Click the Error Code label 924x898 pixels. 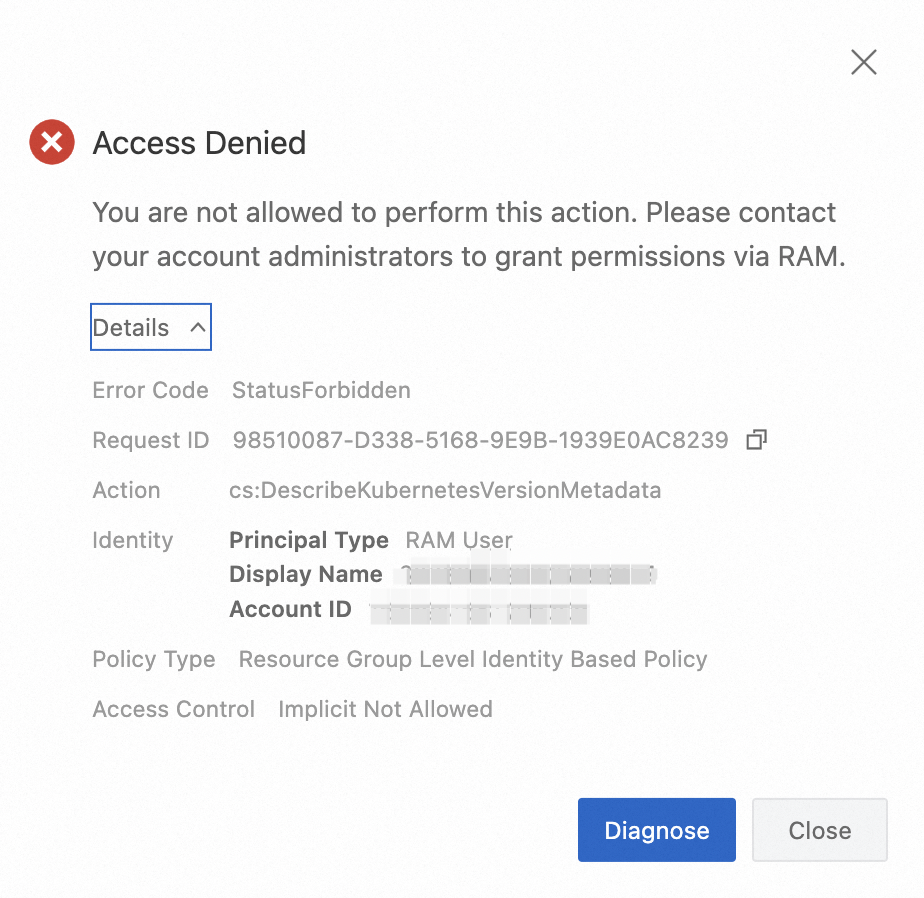pyautogui.click(x=150, y=390)
